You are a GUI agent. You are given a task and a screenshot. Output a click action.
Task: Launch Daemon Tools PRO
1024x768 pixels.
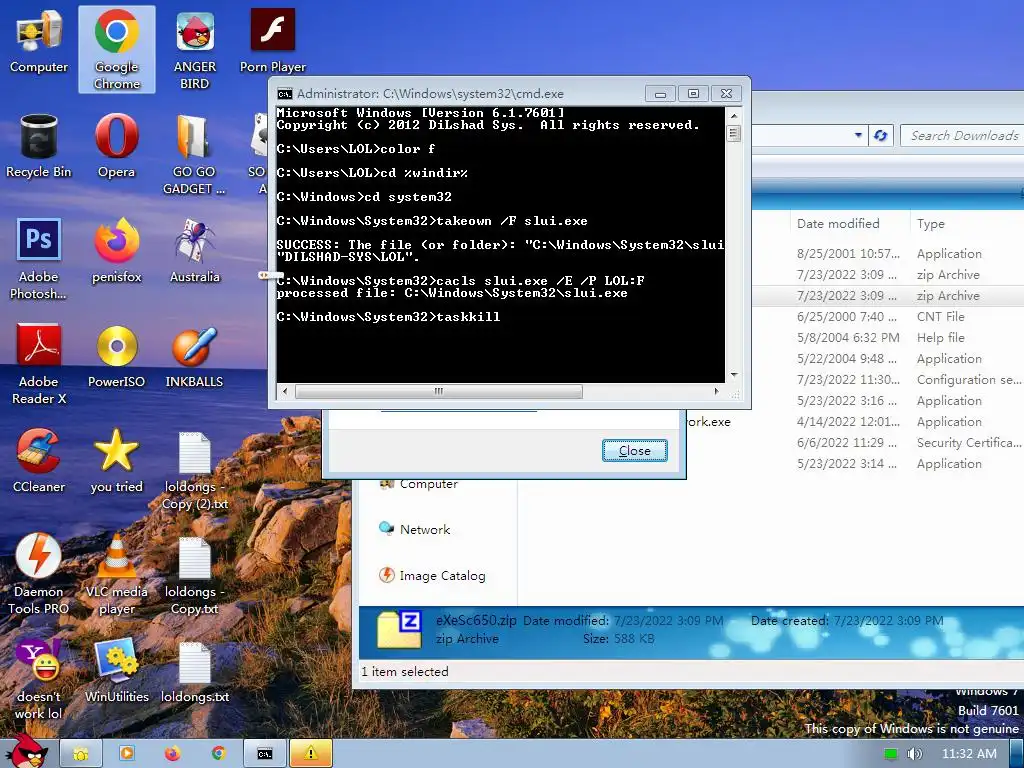click(39, 575)
